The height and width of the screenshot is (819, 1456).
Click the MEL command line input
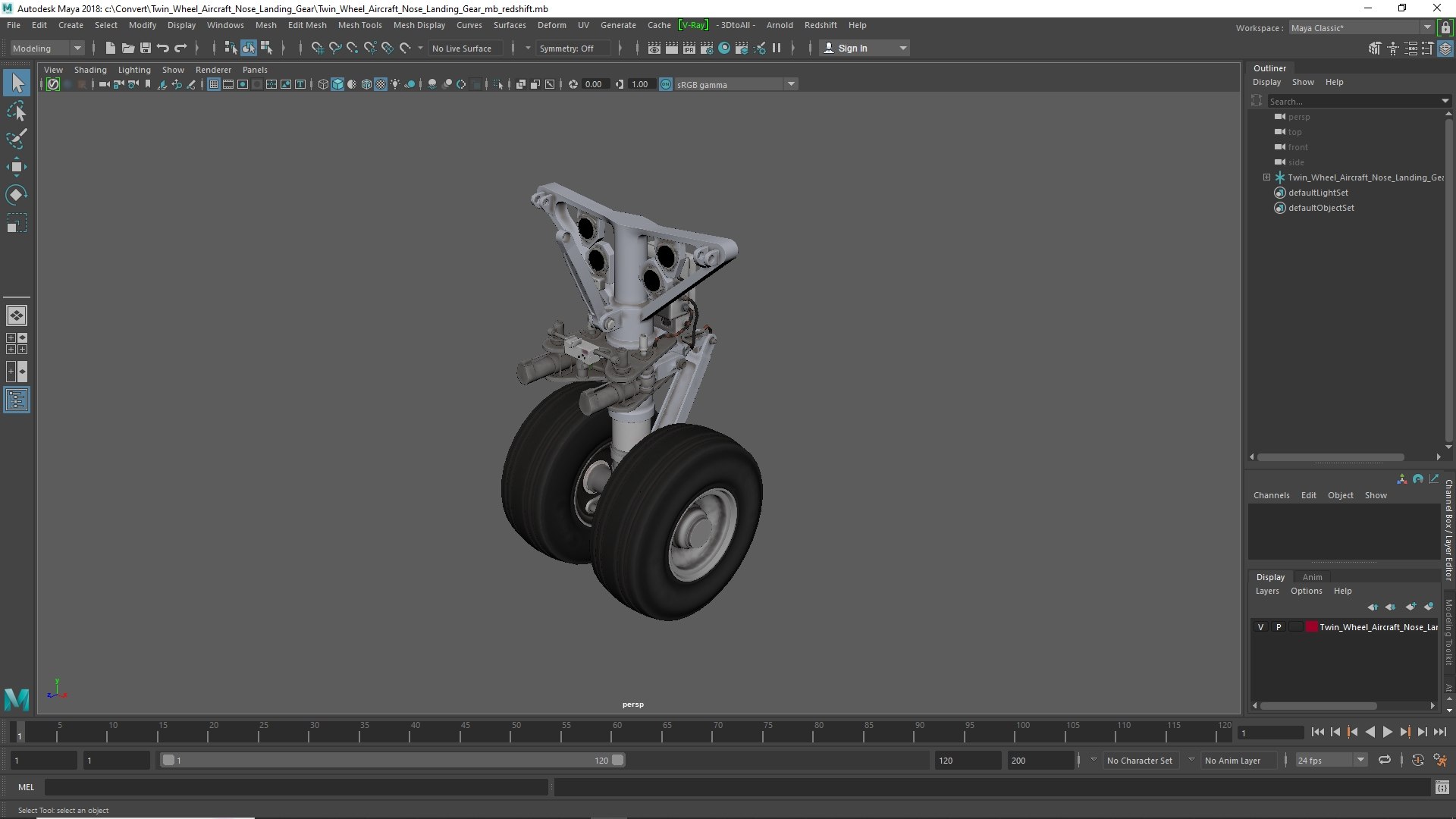[296, 787]
